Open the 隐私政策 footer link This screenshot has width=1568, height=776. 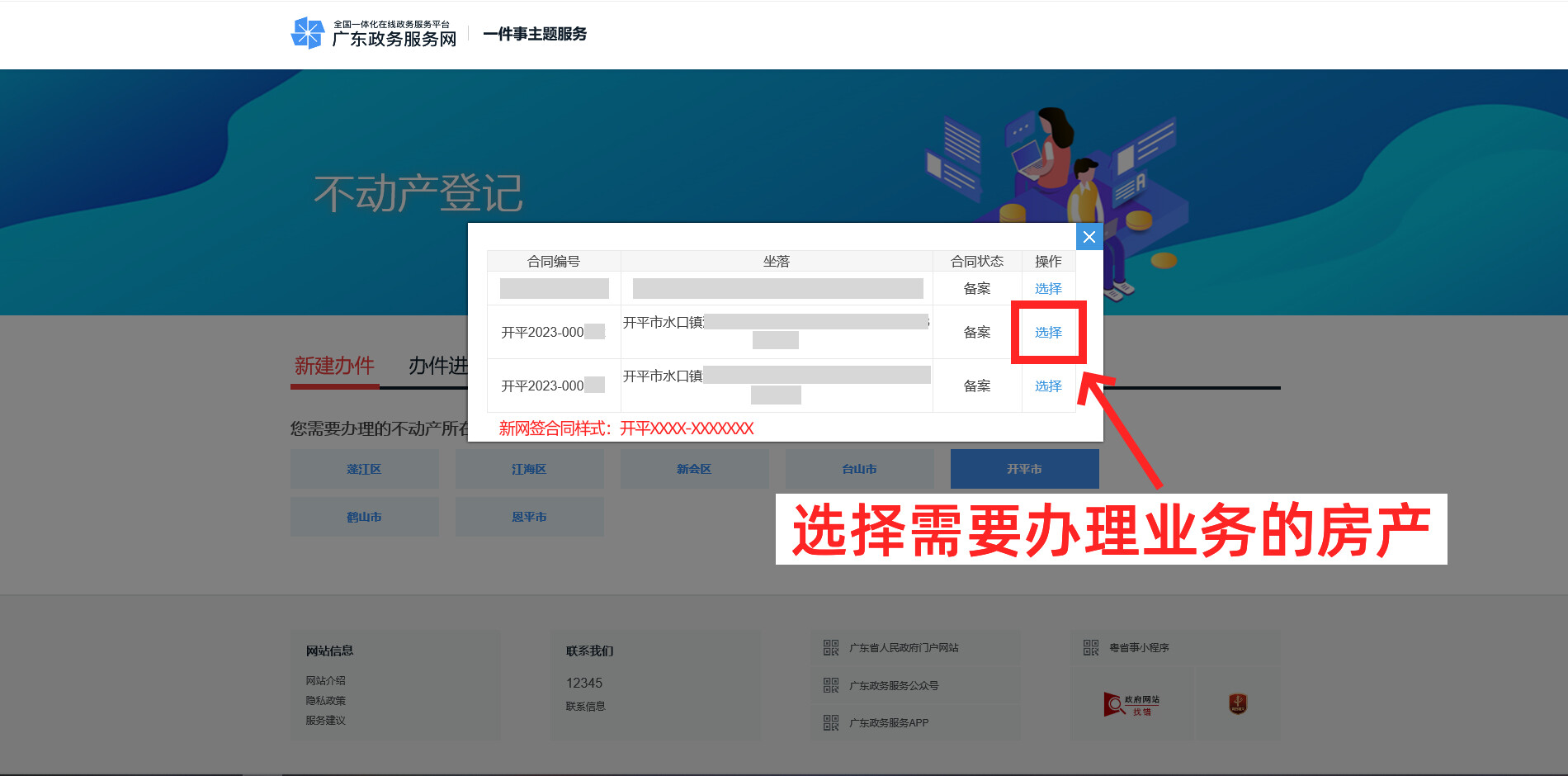pos(326,700)
